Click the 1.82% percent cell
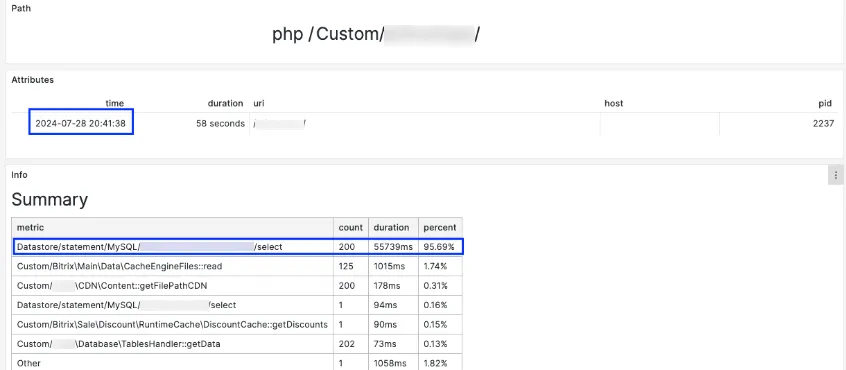Image resolution: width=846 pixels, height=370 pixels. (440, 362)
